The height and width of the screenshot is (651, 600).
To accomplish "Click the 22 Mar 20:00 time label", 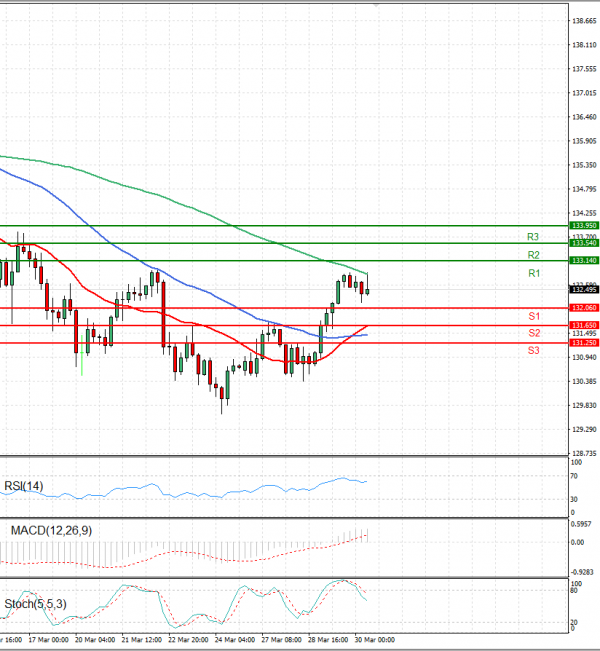I will tap(188, 640).
